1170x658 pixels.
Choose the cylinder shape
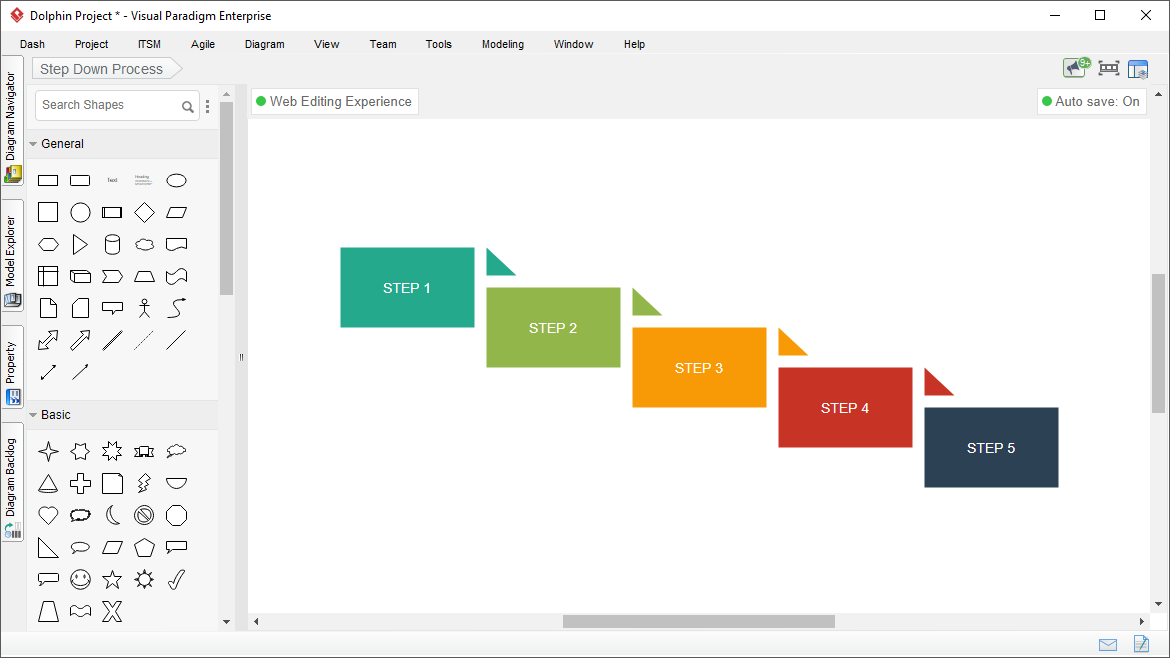tap(112, 245)
